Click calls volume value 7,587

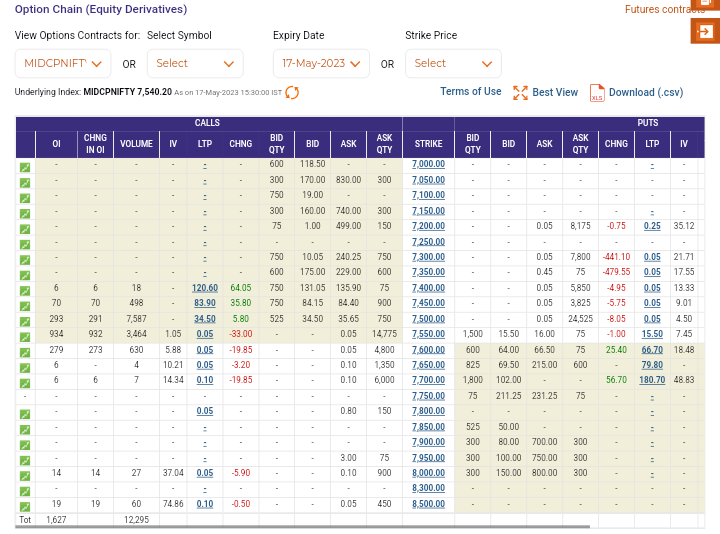[x=136, y=319]
